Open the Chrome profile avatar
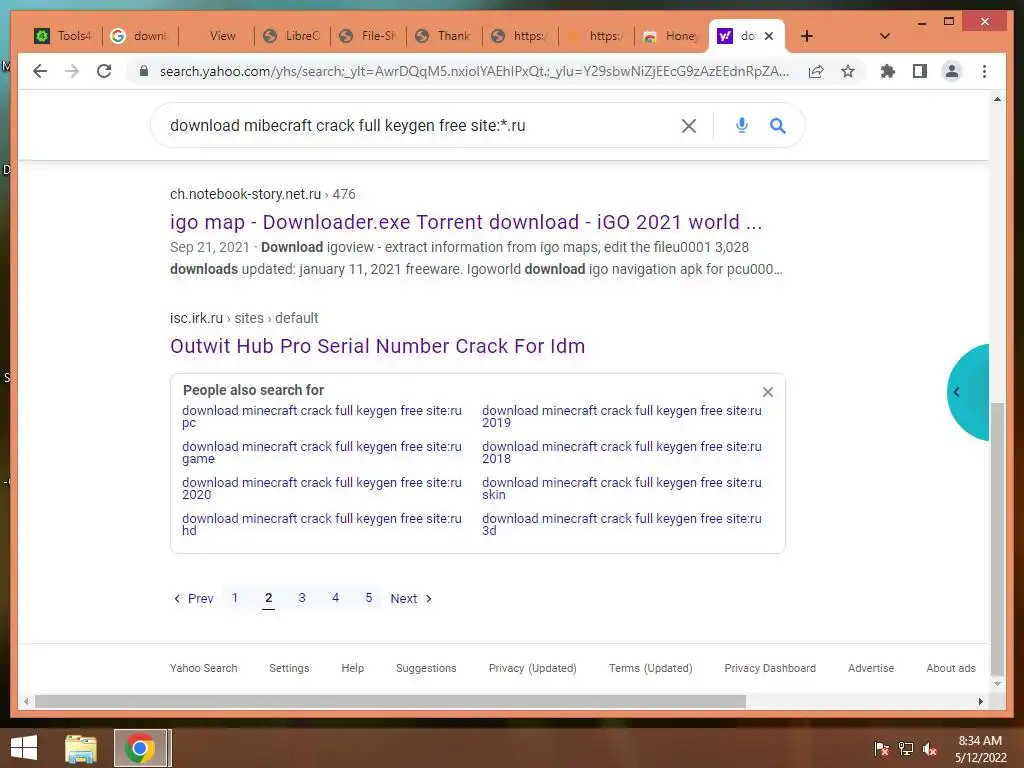Image resolution: width=1024 pixels, height=768 pixels. tap(952, 71)
